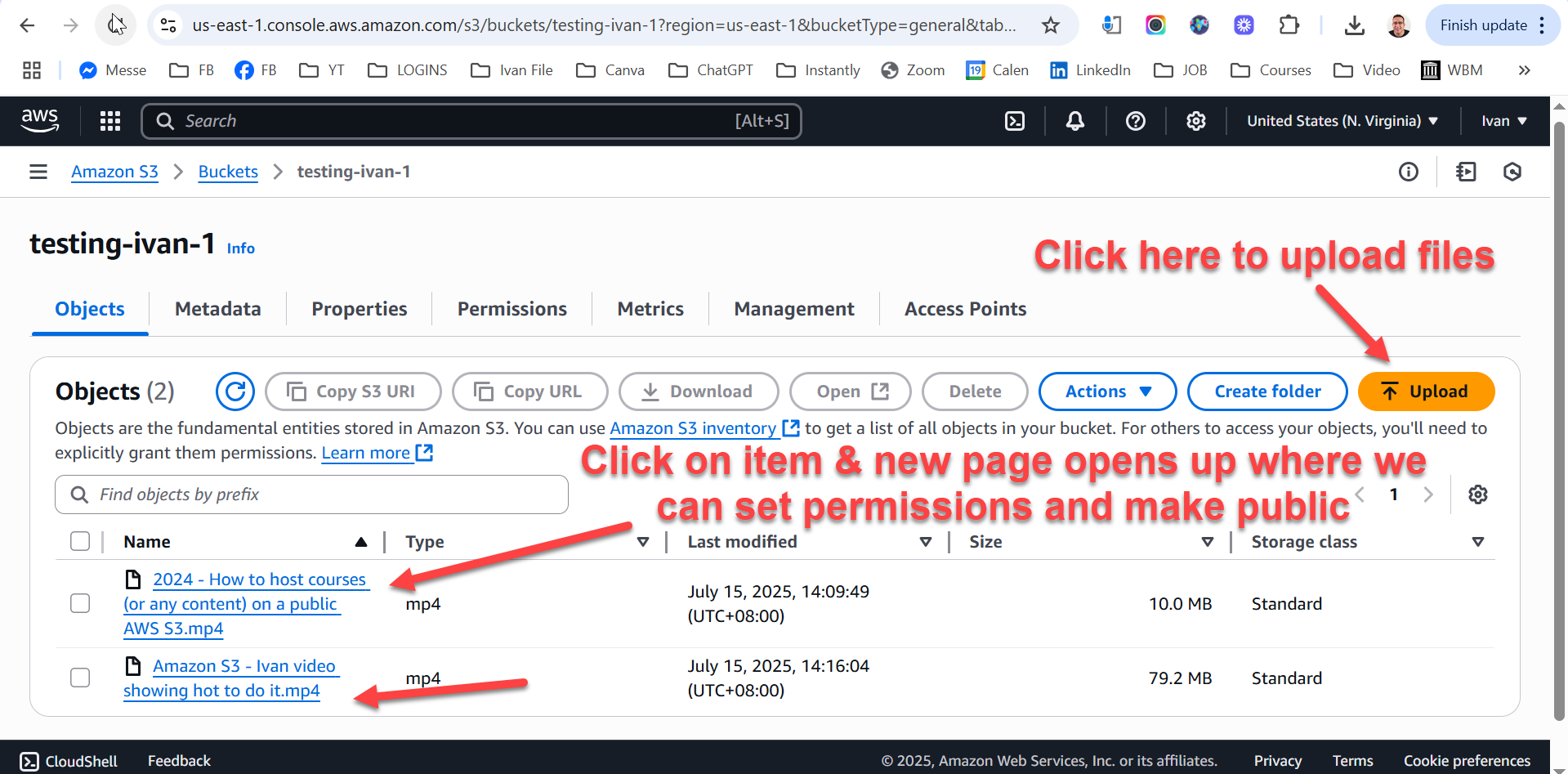This screenshot has width=1568, height=774.
Task: Check the Amazon S3 Ivan video file
Action: coord(80,678)
